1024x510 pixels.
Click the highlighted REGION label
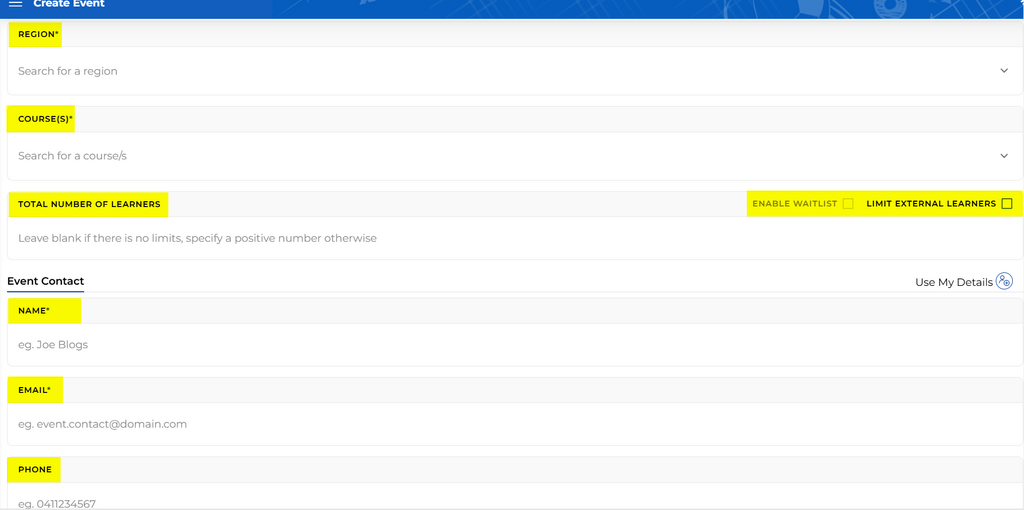pyautogui.click(x=37, y=35)
